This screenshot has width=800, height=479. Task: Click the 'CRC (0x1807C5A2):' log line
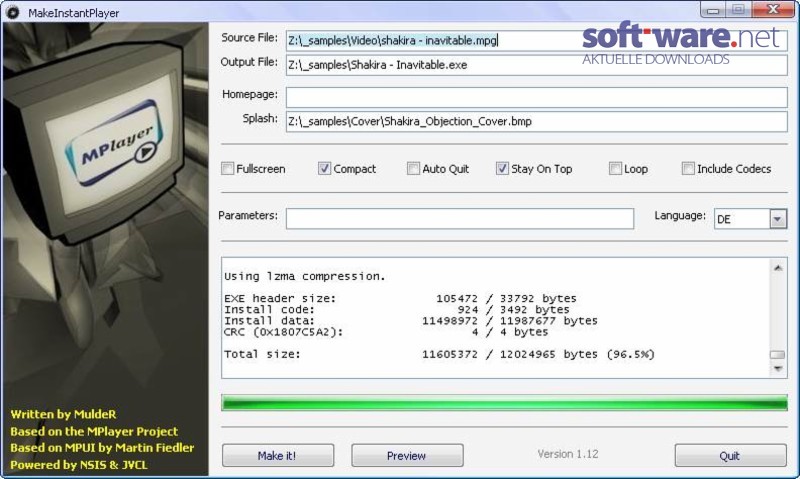[386, 332]
